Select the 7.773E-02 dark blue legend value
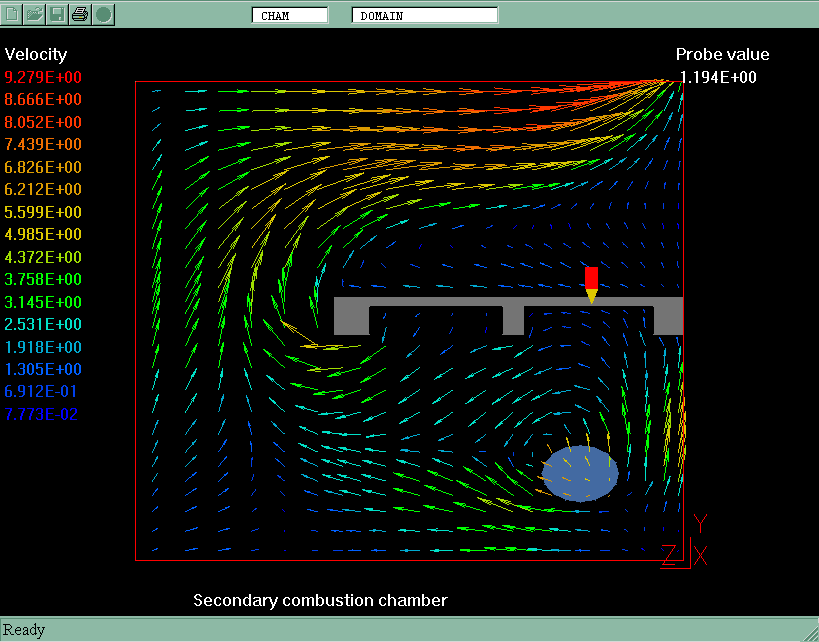This screenshot has height=642, width=819. pos(41,414)
